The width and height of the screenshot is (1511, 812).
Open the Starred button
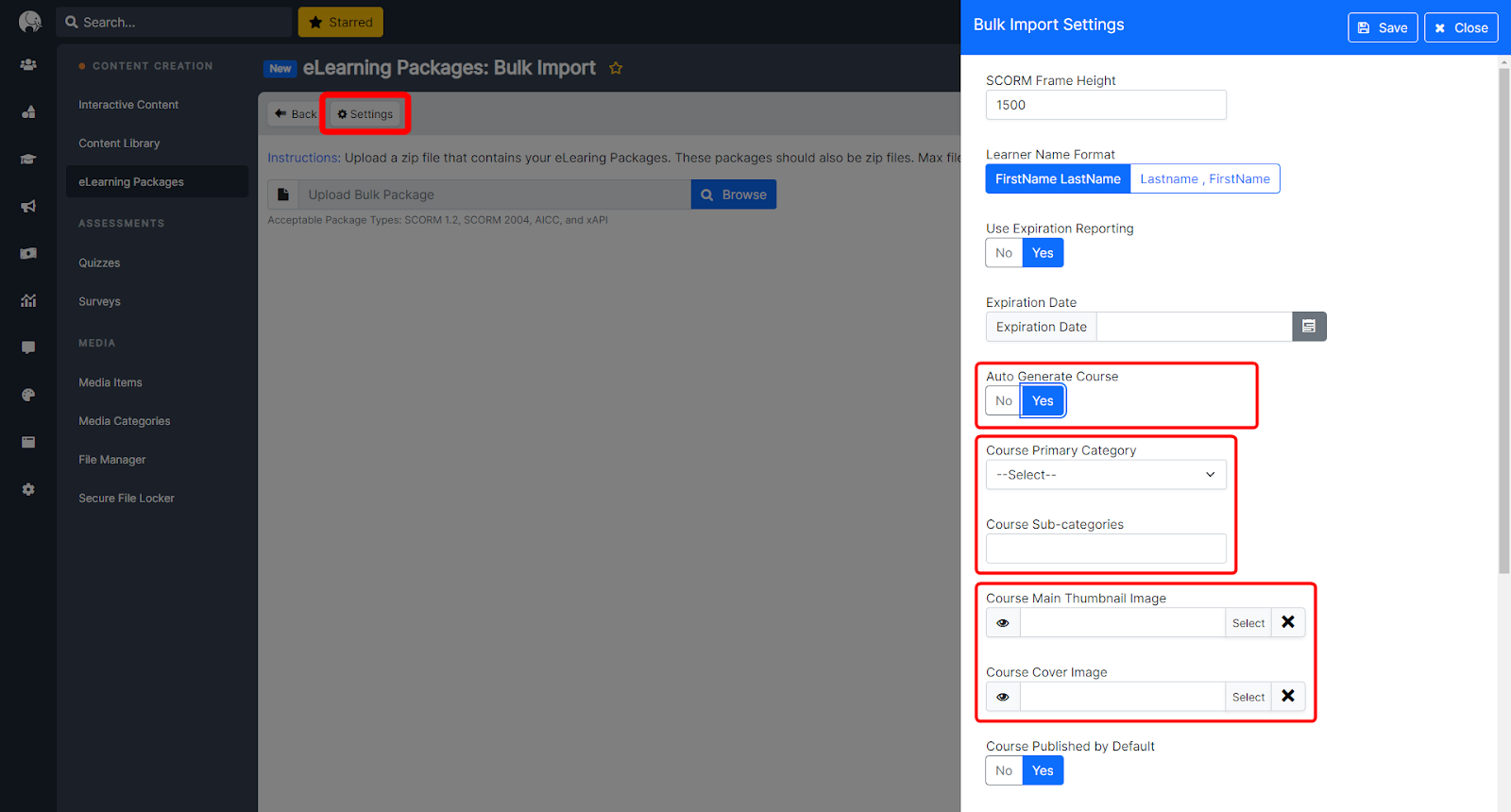[x=341, y=22]
